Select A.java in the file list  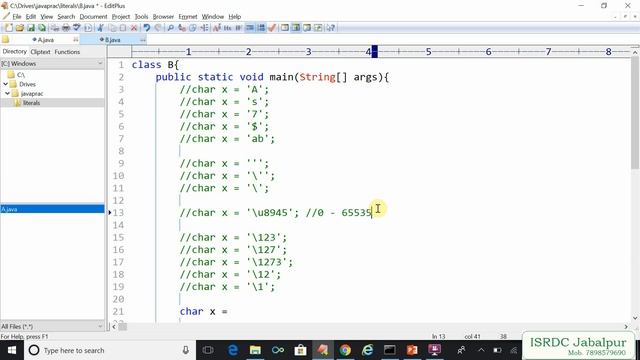click(52, 209)
